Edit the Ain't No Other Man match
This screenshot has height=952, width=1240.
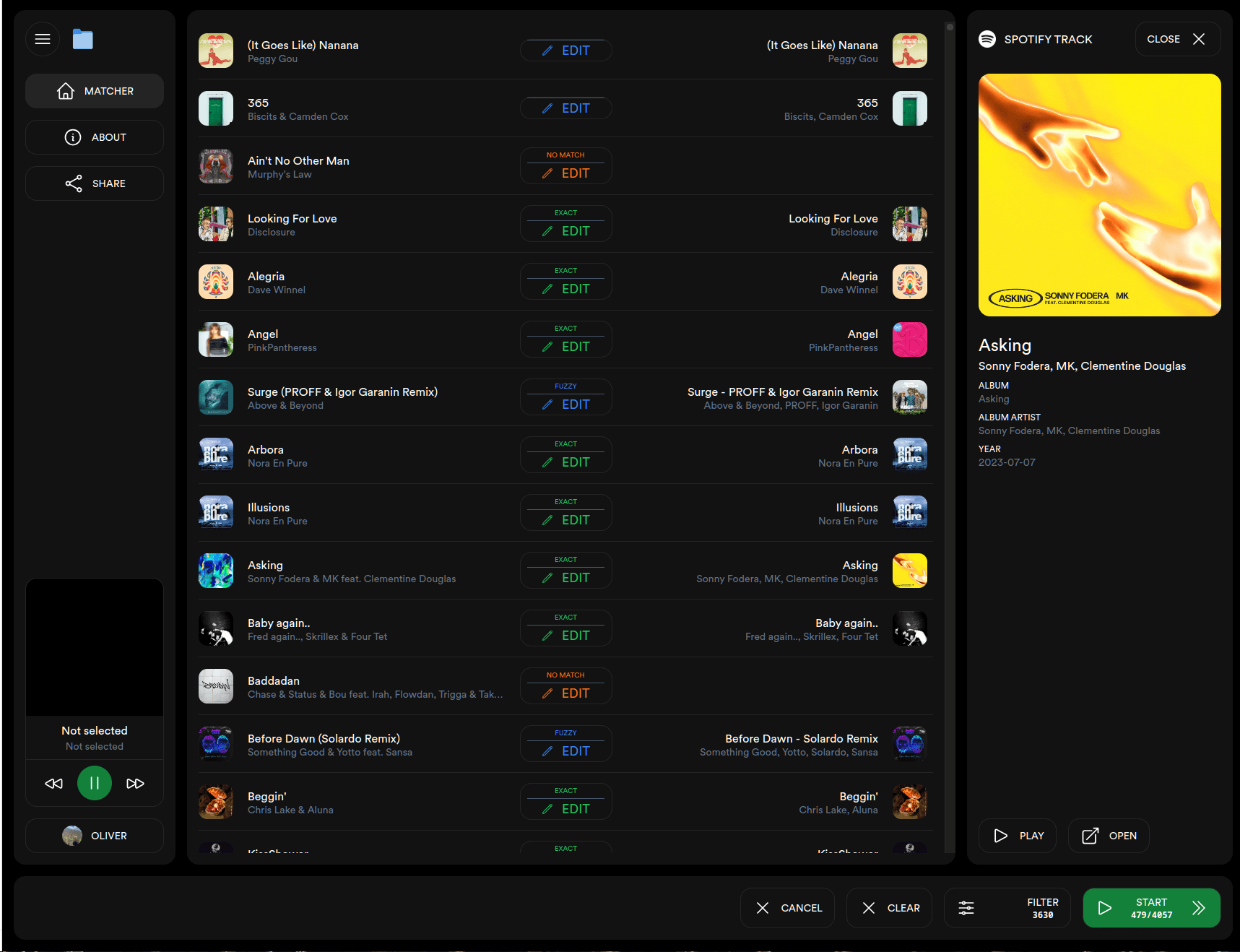pyautogui.click(x=566, y=166)
